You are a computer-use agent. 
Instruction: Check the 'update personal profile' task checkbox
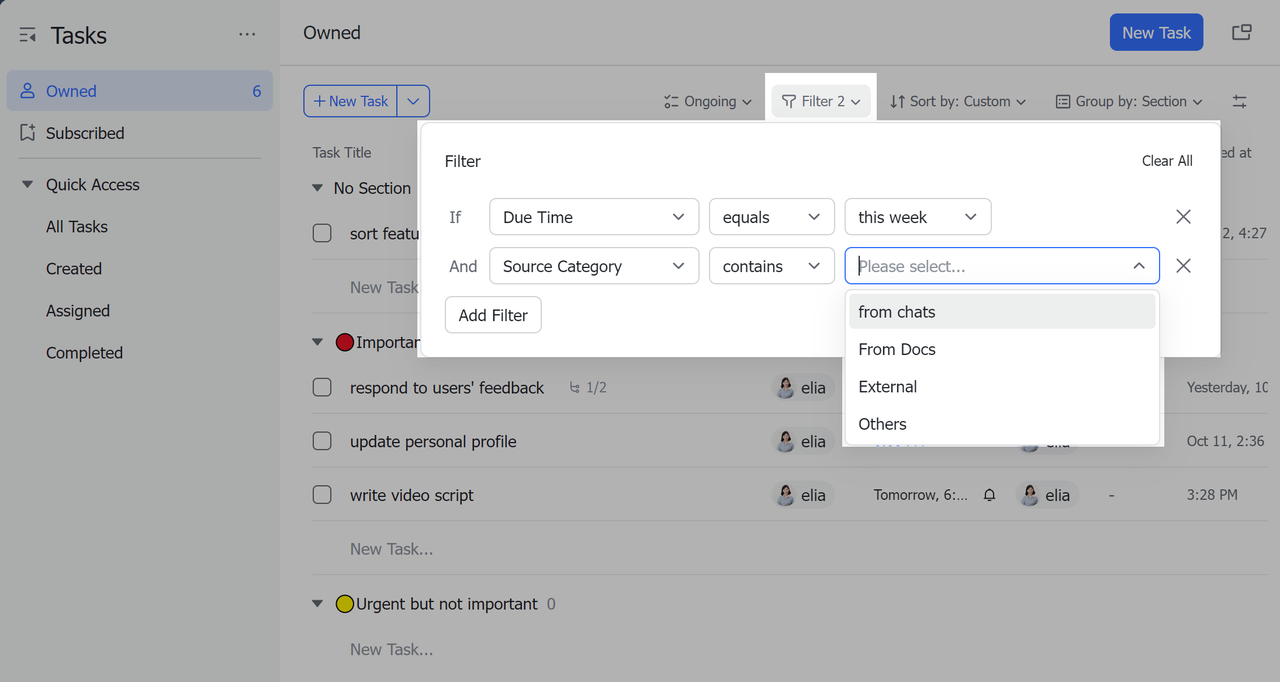pyautogui.click(x=322, y=441)
